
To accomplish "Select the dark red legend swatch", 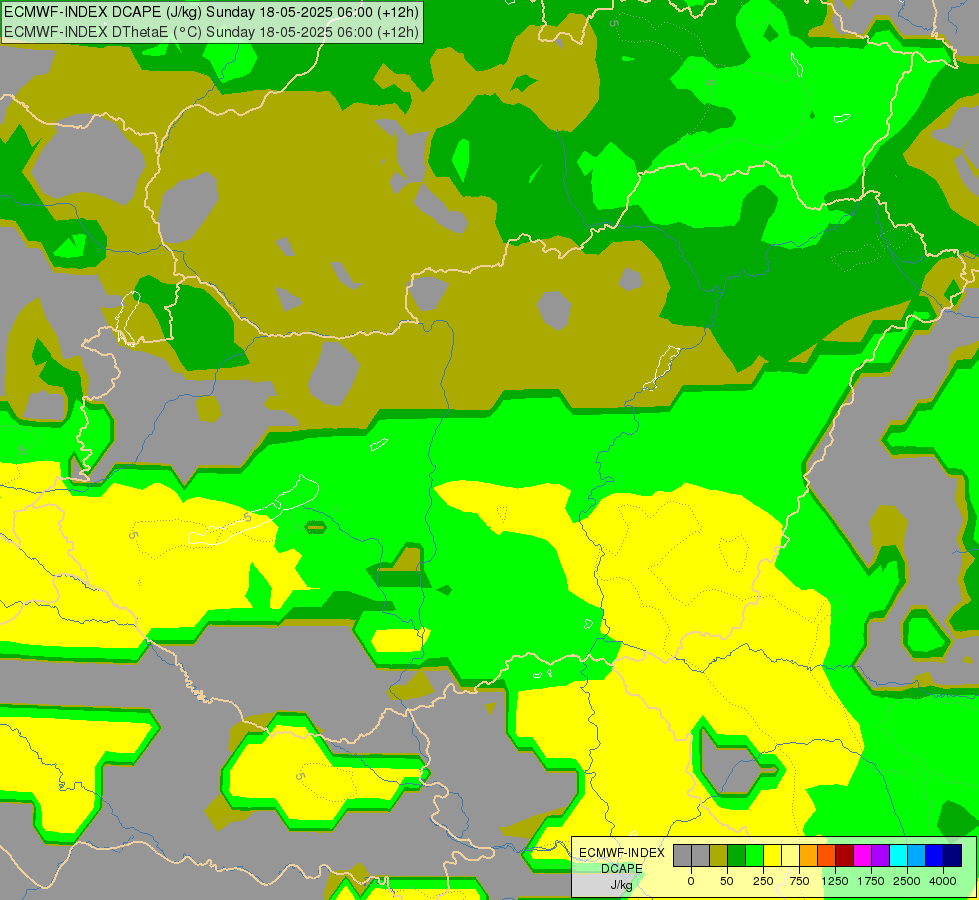I will [x=844, y=856].
